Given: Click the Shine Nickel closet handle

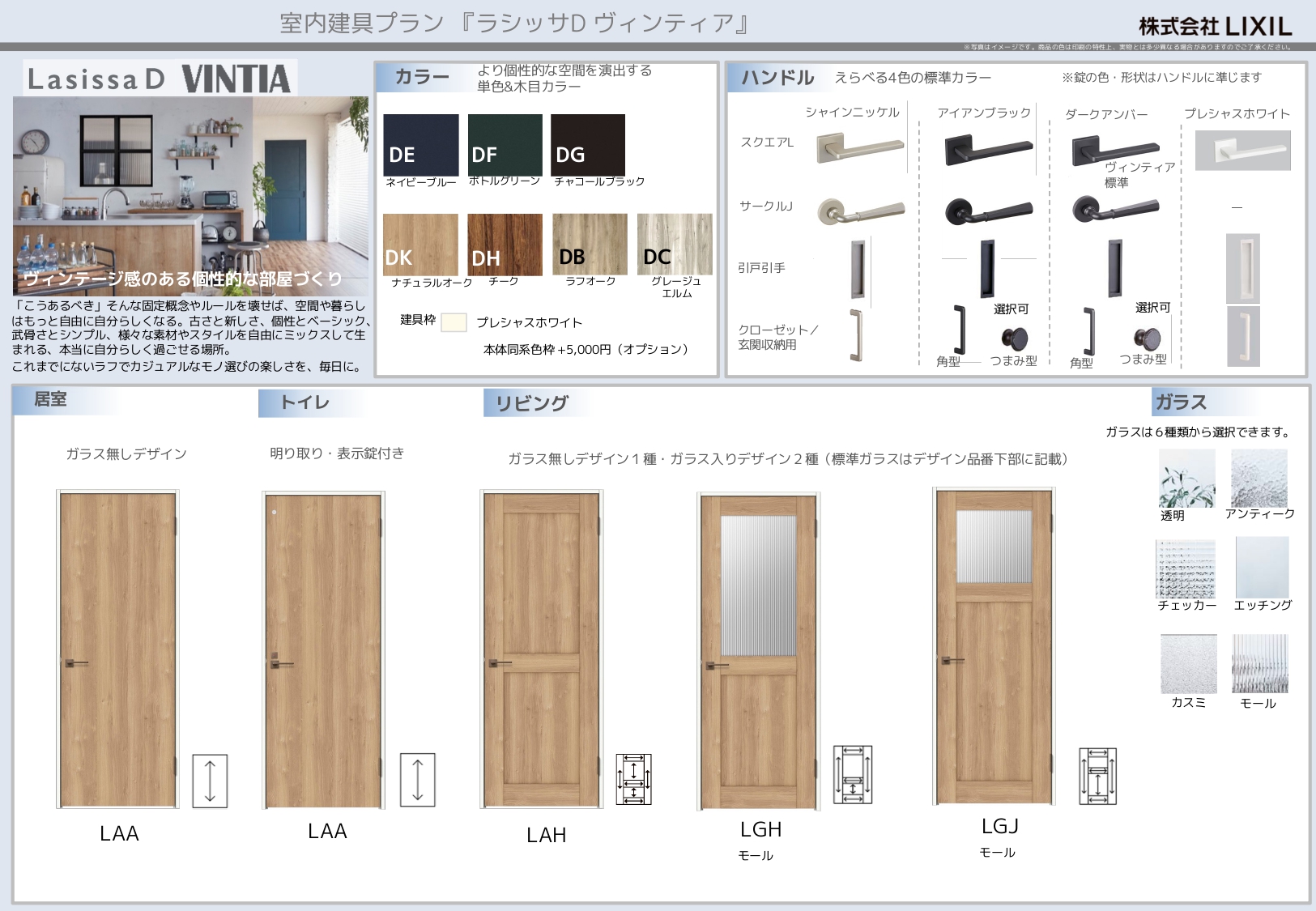Looking at the screenshot, I should click(x=857, y=335).
